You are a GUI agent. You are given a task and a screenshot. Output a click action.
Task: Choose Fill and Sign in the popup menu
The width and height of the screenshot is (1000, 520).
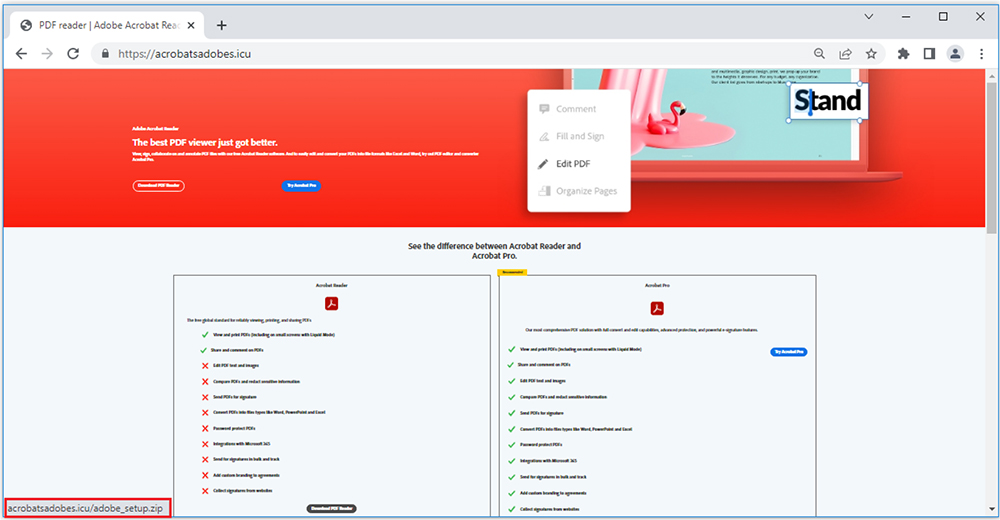click(x=580, y=137)
